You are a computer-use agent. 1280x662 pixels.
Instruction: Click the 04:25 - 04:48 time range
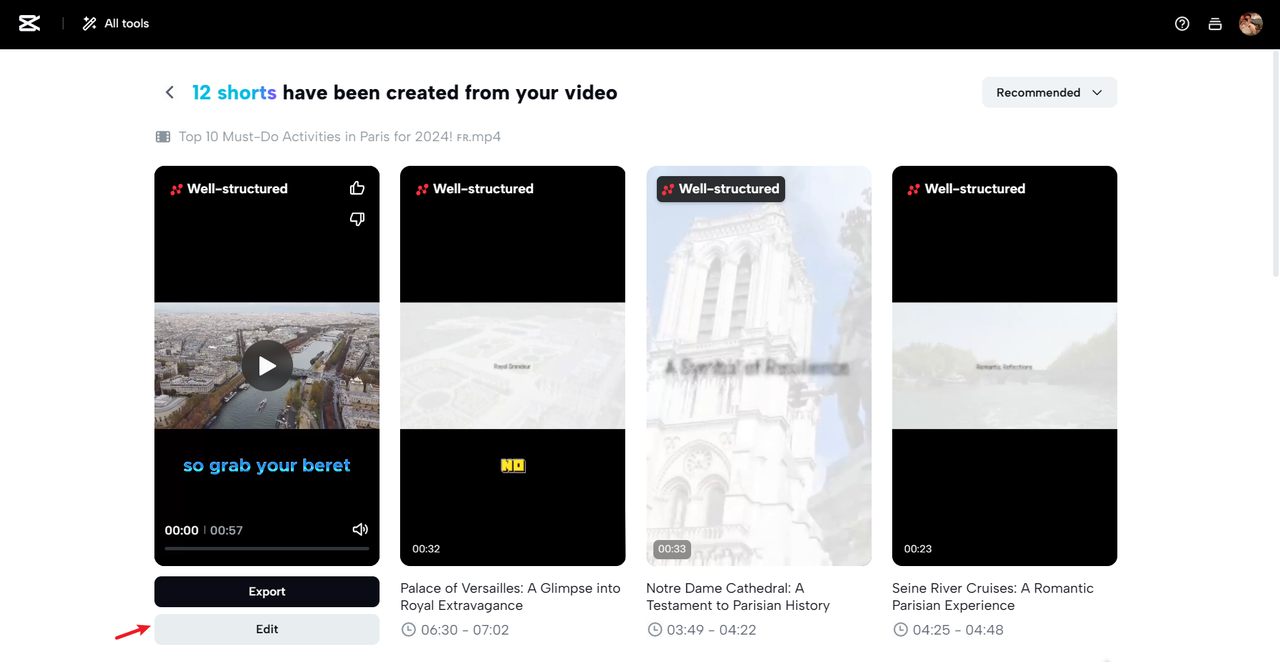pos(958,630)
